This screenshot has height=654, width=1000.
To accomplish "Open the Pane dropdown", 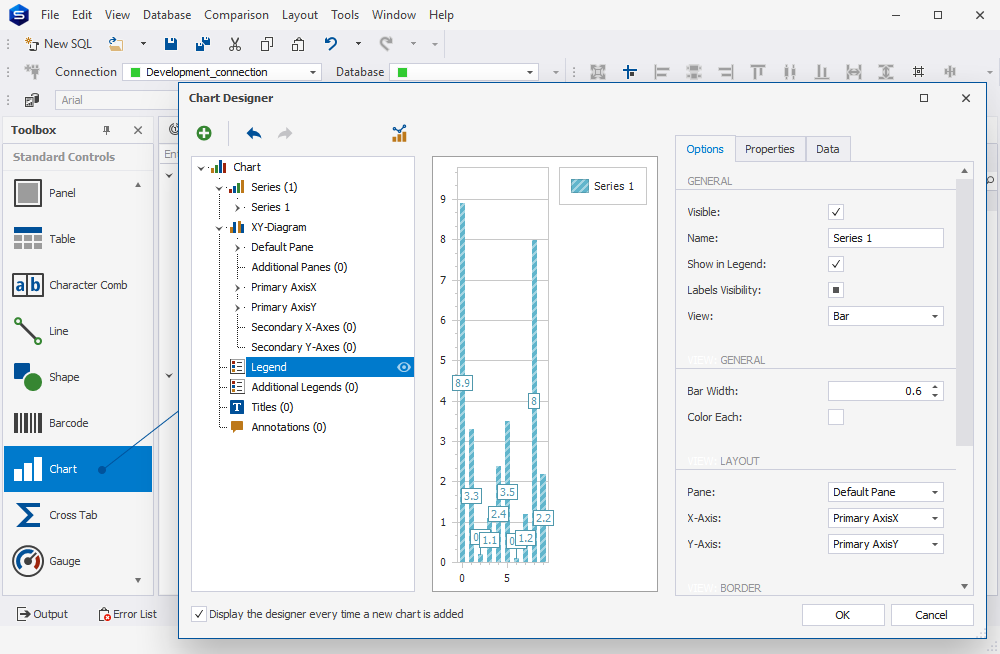I will (885, 493).
